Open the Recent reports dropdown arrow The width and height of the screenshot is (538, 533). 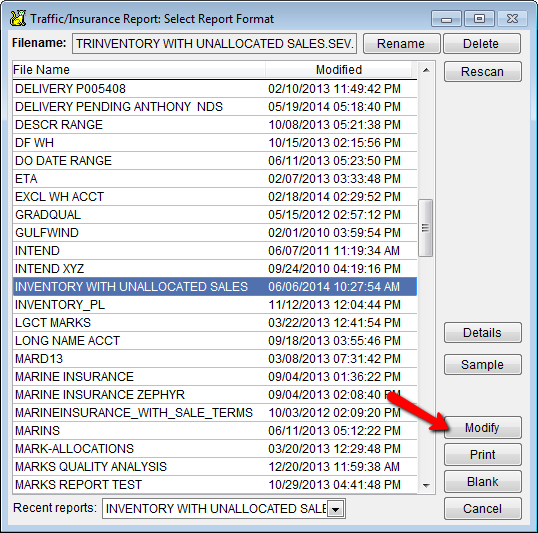[x=336, y=509]
